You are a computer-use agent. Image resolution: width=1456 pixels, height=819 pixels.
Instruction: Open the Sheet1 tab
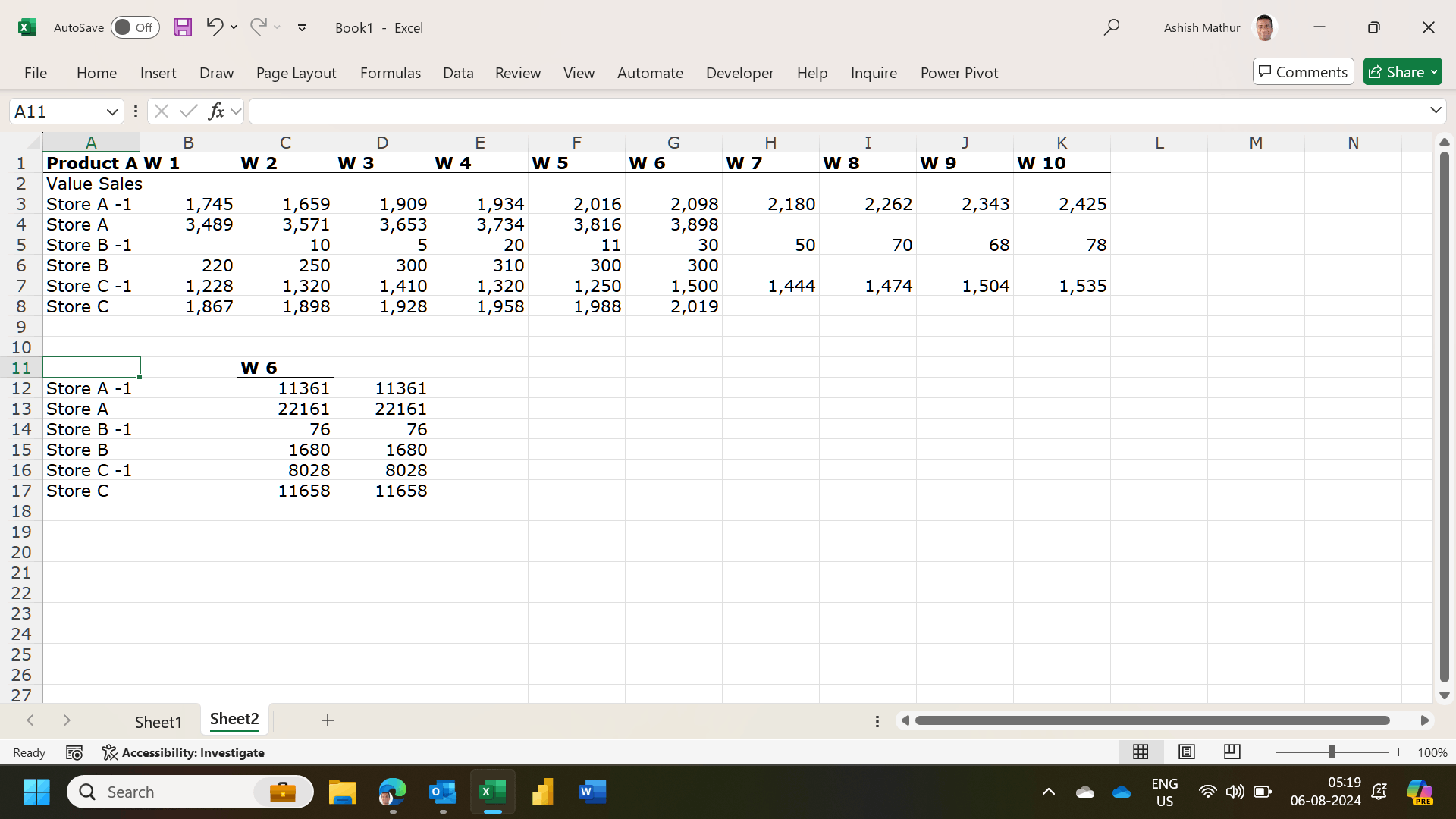point(158,721)
